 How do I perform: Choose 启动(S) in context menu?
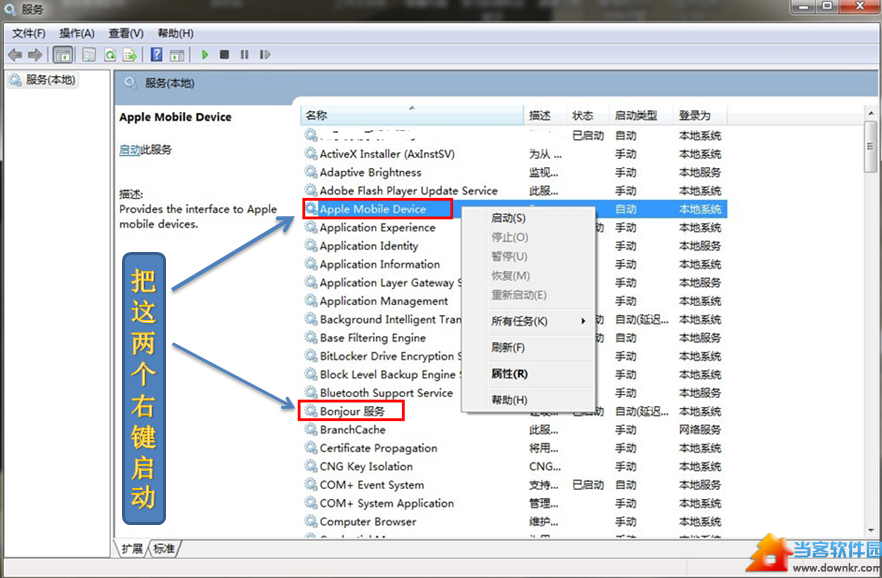[508, 218]
